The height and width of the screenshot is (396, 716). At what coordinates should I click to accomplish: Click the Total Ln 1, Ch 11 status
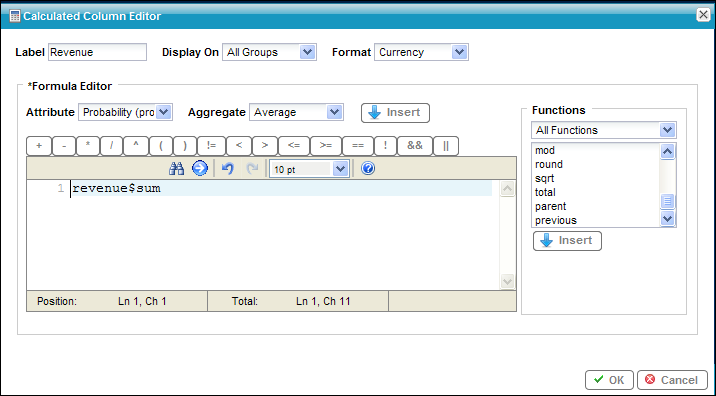tap(298, 301)
